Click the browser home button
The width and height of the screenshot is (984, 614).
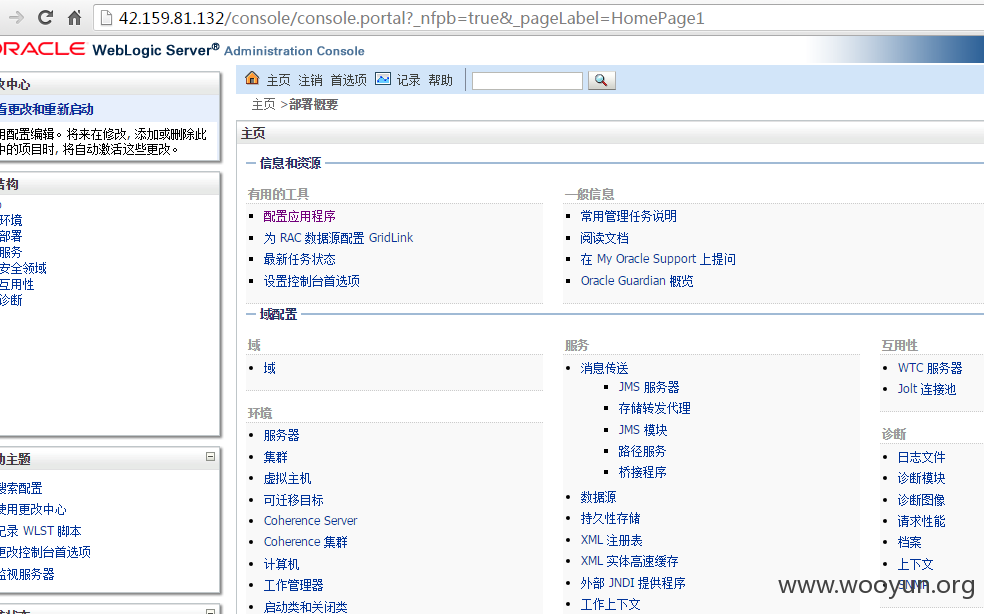click(x=75, y=18)
